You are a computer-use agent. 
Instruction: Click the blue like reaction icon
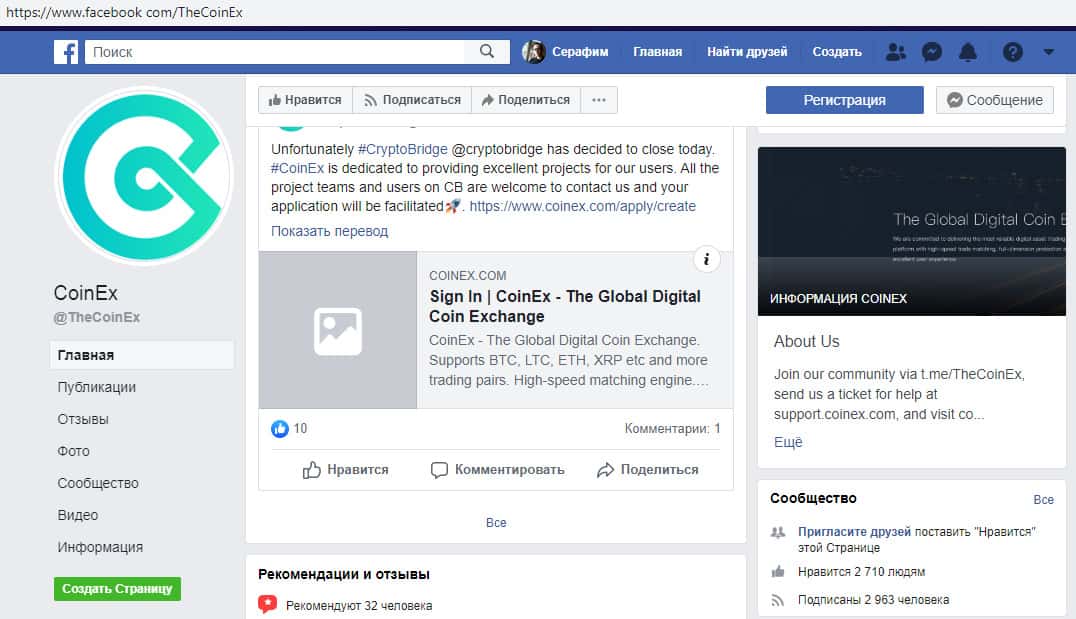280,429
